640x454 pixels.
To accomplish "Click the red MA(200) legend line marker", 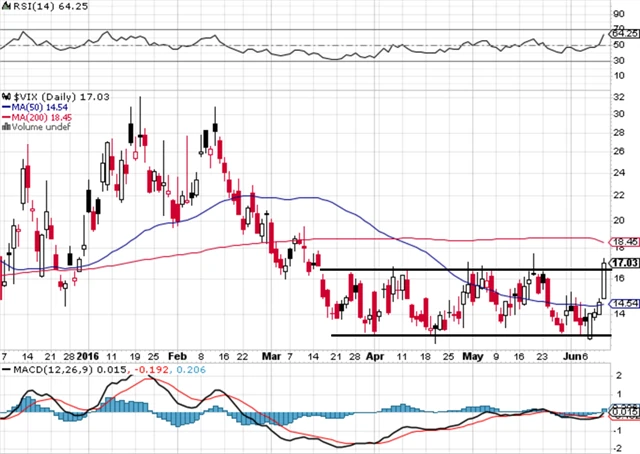I will [5, 117].
